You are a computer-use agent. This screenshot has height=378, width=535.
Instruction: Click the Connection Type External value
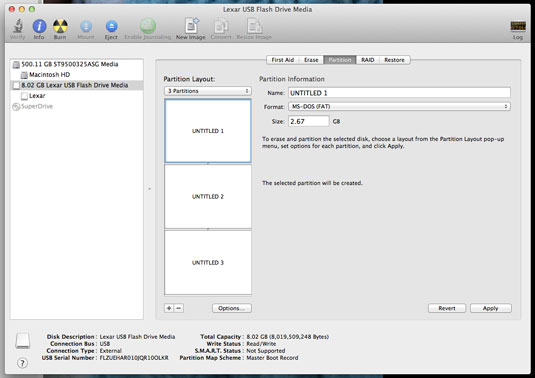(111, 351)
